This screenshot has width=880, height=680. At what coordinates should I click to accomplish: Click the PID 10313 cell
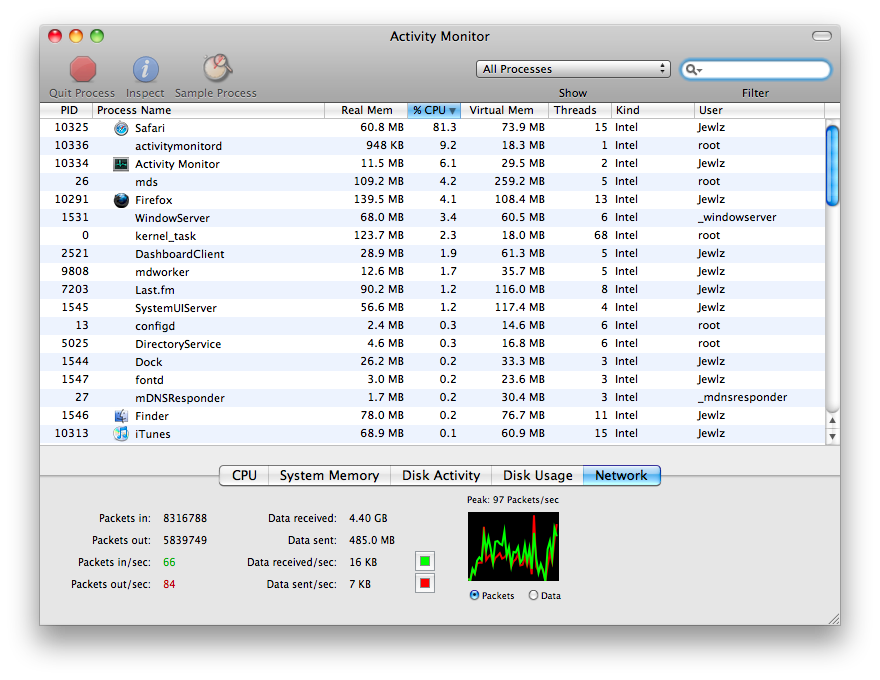pyautogui.click(x=71, y=433)
